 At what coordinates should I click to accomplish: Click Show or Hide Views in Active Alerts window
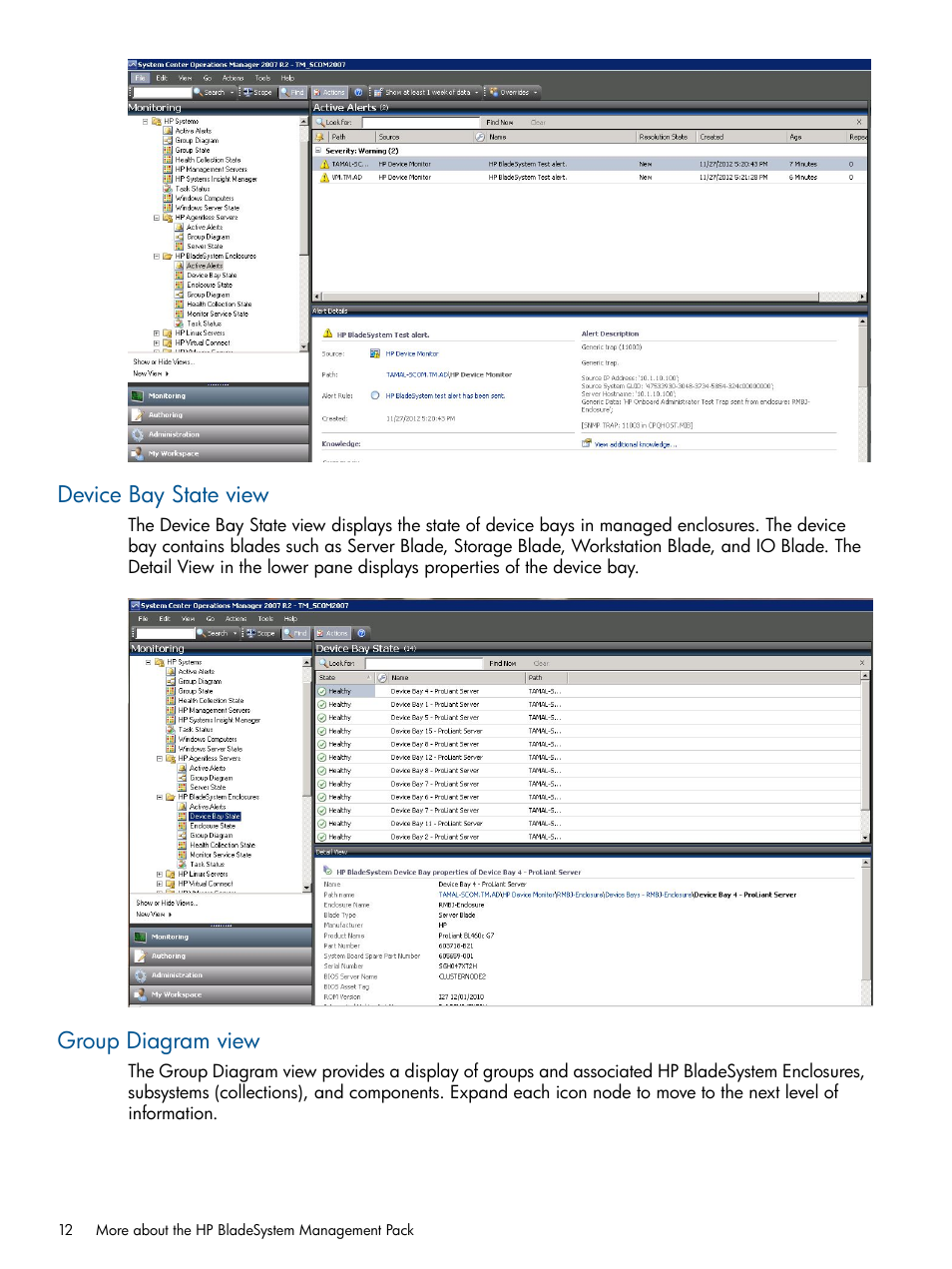tap(164, 361)
